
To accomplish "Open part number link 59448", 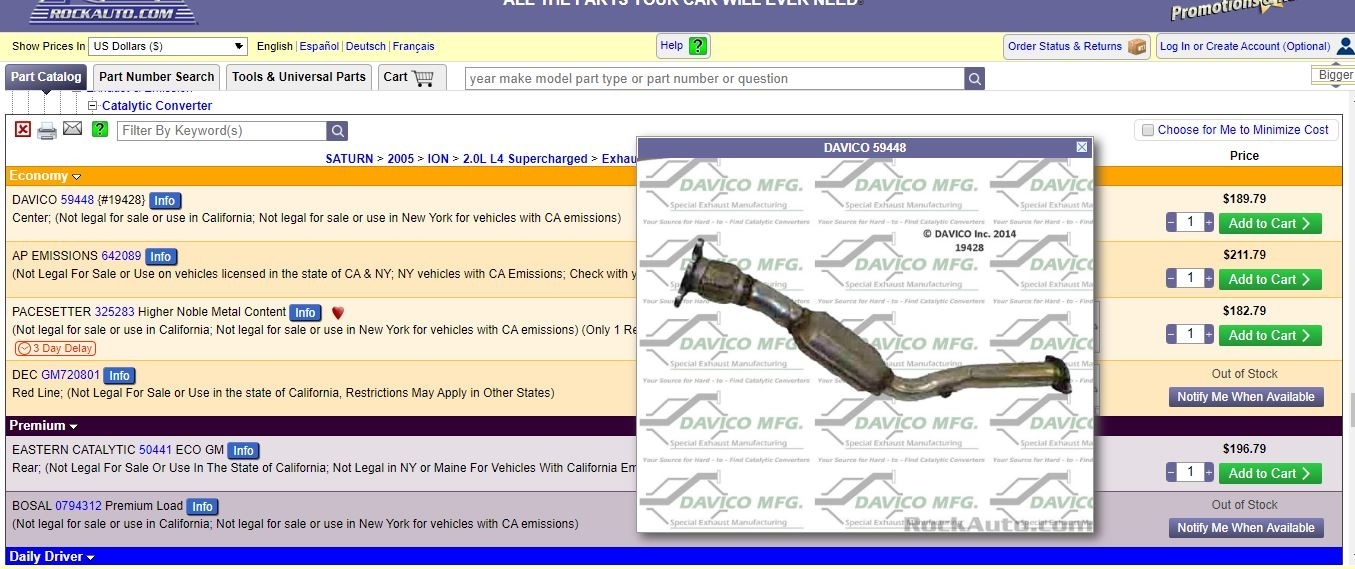I will tap(77, 200).
